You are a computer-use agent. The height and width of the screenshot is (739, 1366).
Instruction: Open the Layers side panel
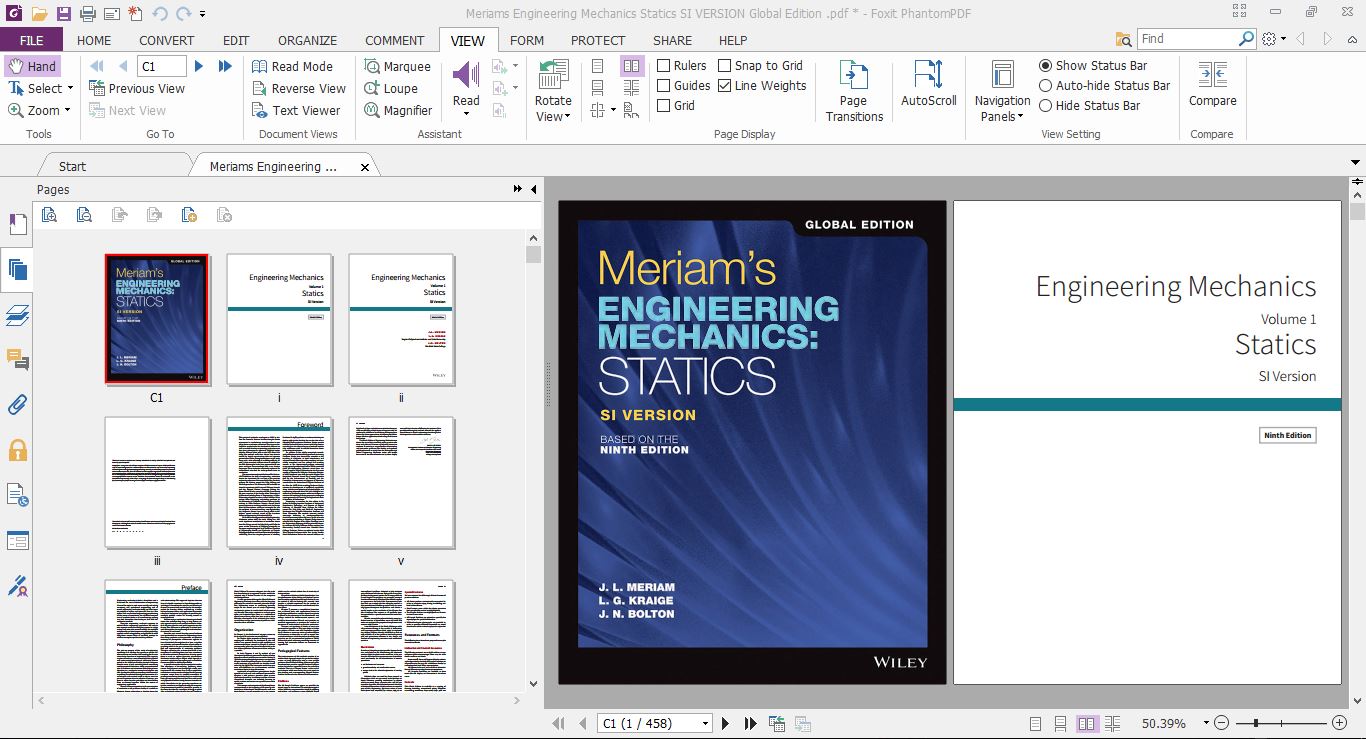[17, 315]
